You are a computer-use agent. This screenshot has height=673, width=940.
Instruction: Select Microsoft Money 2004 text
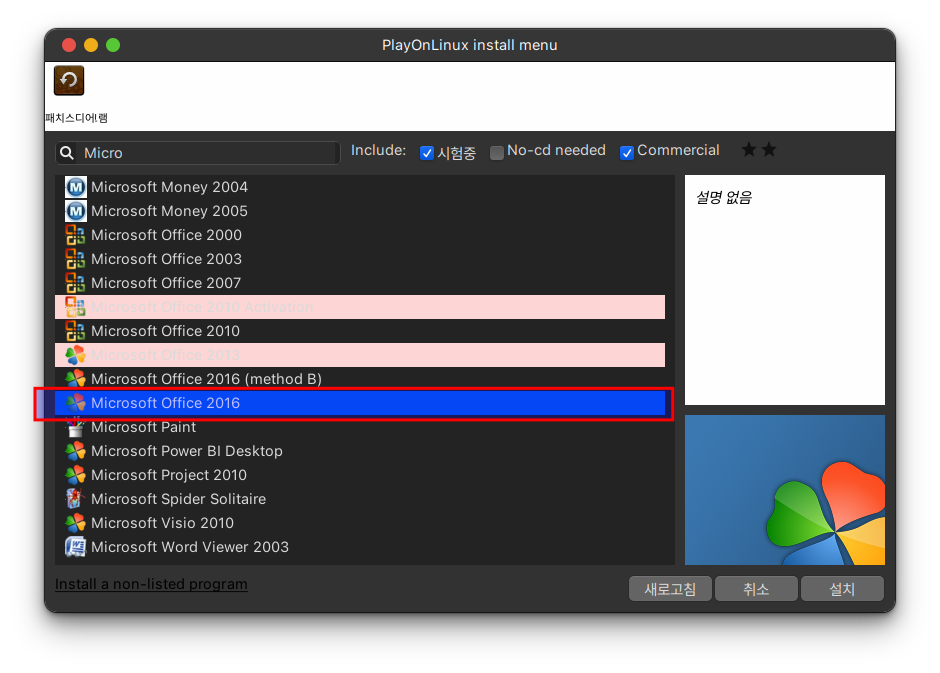169,187
